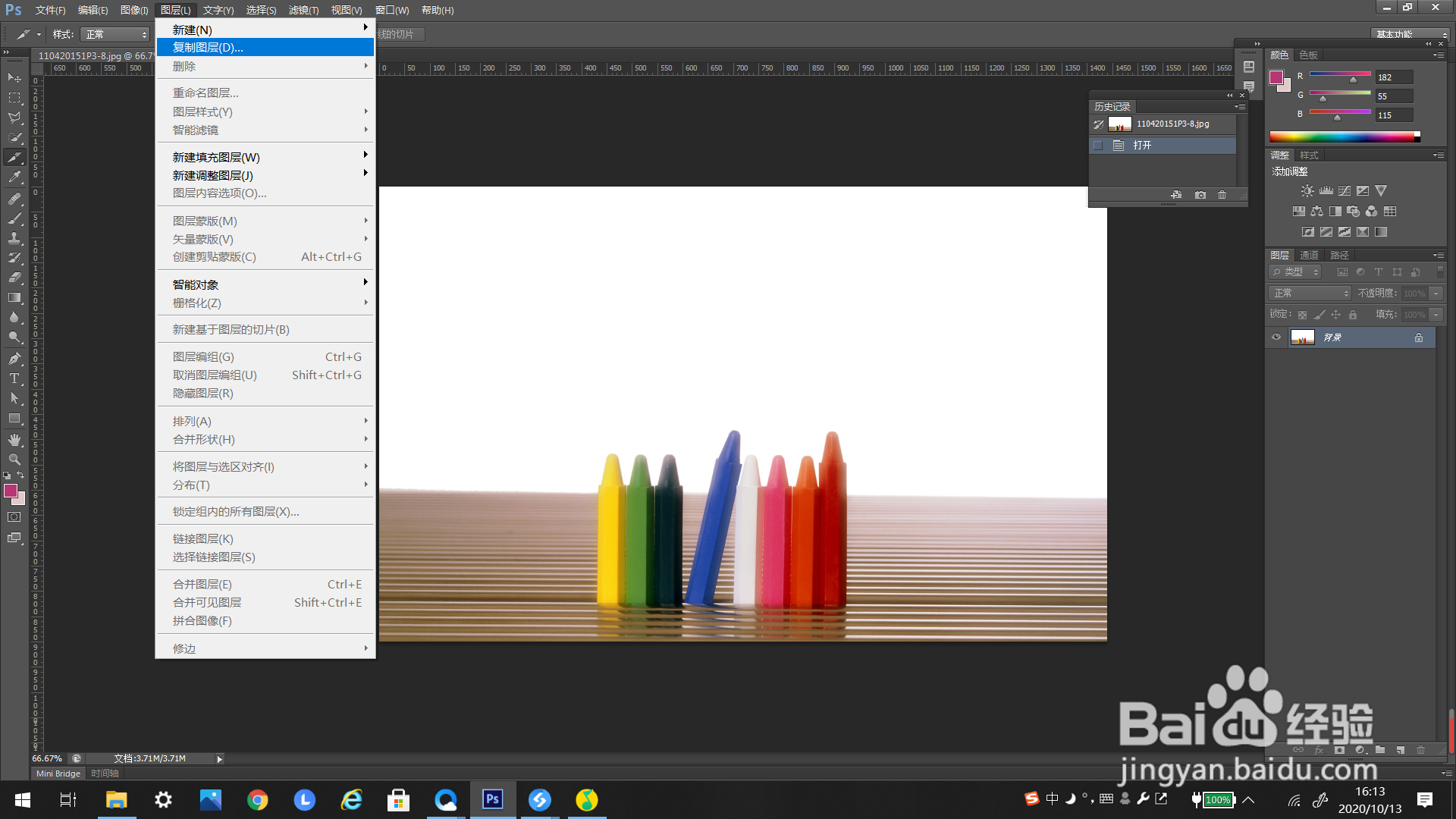This screenshot has width=1456, height=819.
Task: Click the foreground color swatch in toolbar
Action: 11,491
